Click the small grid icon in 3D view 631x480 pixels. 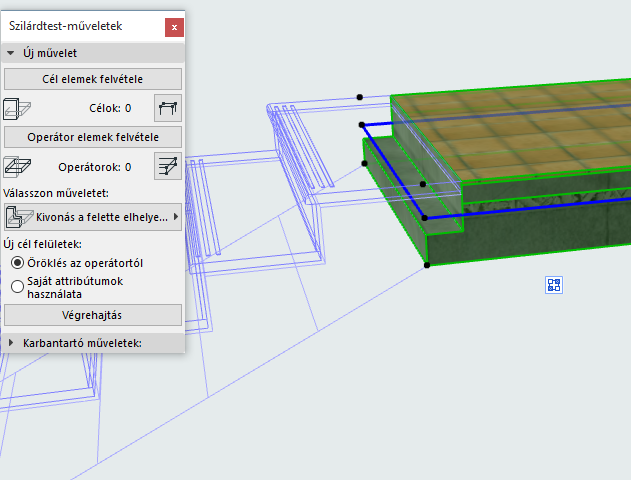tap(554, 285)
